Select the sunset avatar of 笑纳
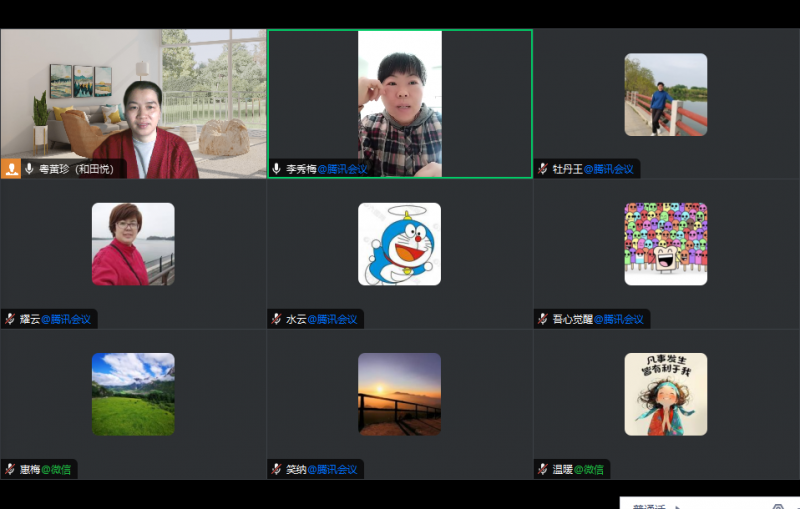The width and height of the screenshot is (800, 509). pos(399,394)
